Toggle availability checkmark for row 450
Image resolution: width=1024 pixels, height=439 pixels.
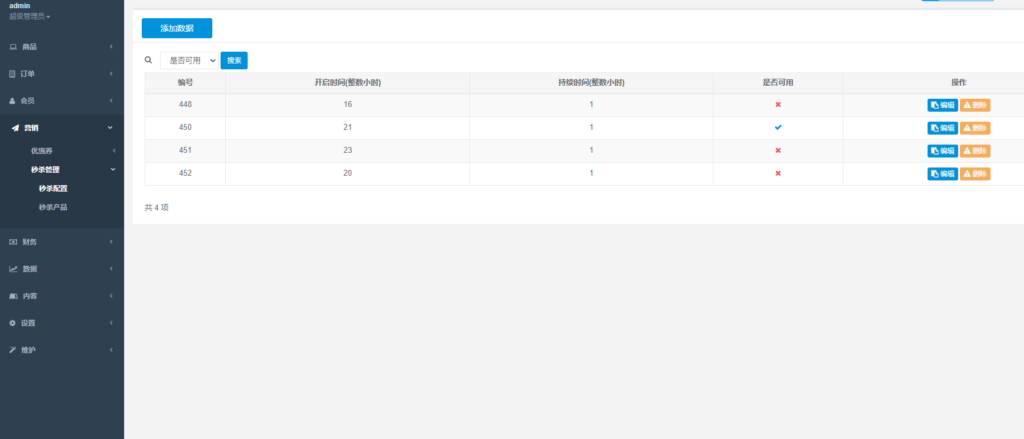[778, 128]
